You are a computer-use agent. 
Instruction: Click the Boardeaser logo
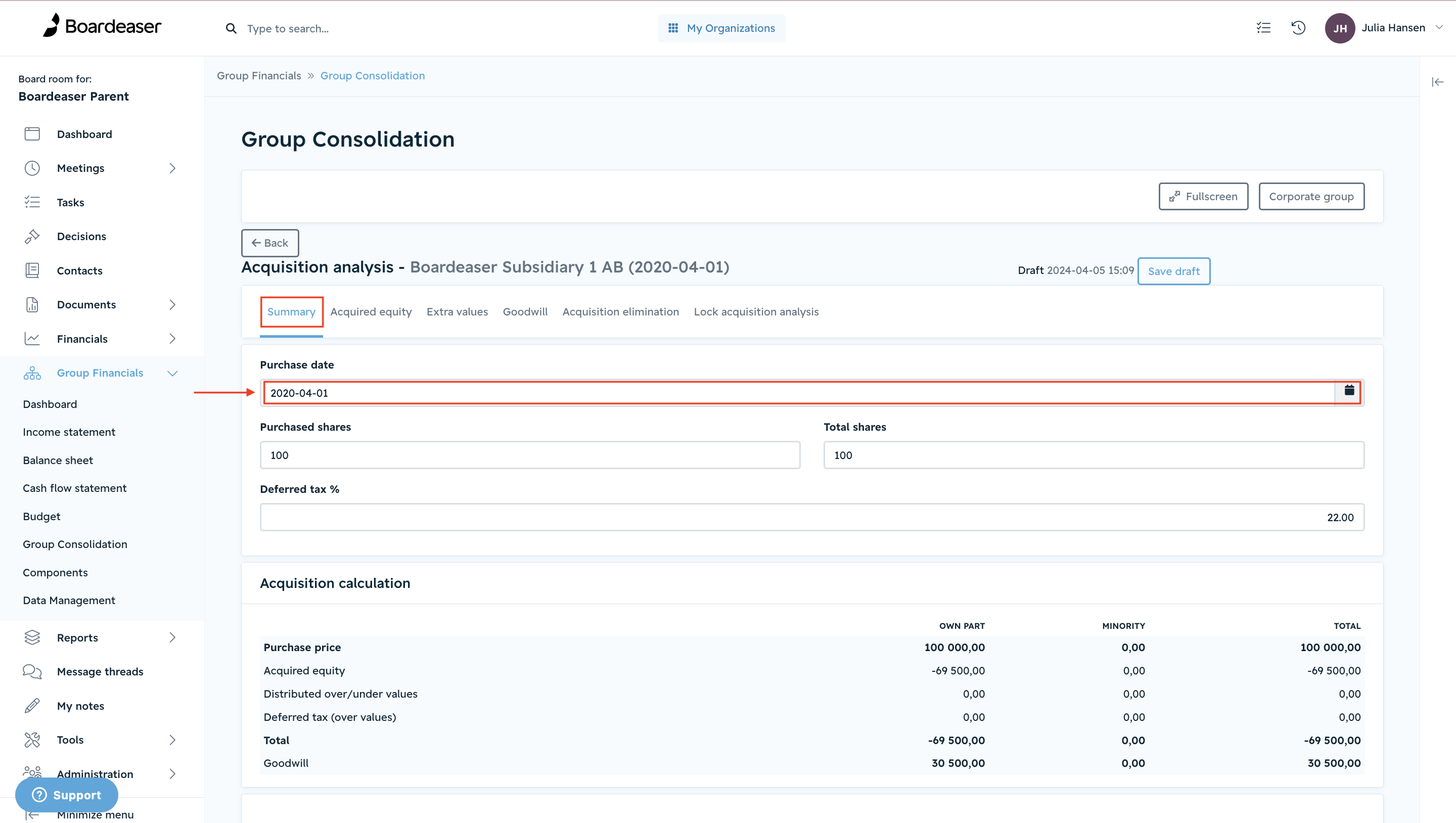[102, 26]
